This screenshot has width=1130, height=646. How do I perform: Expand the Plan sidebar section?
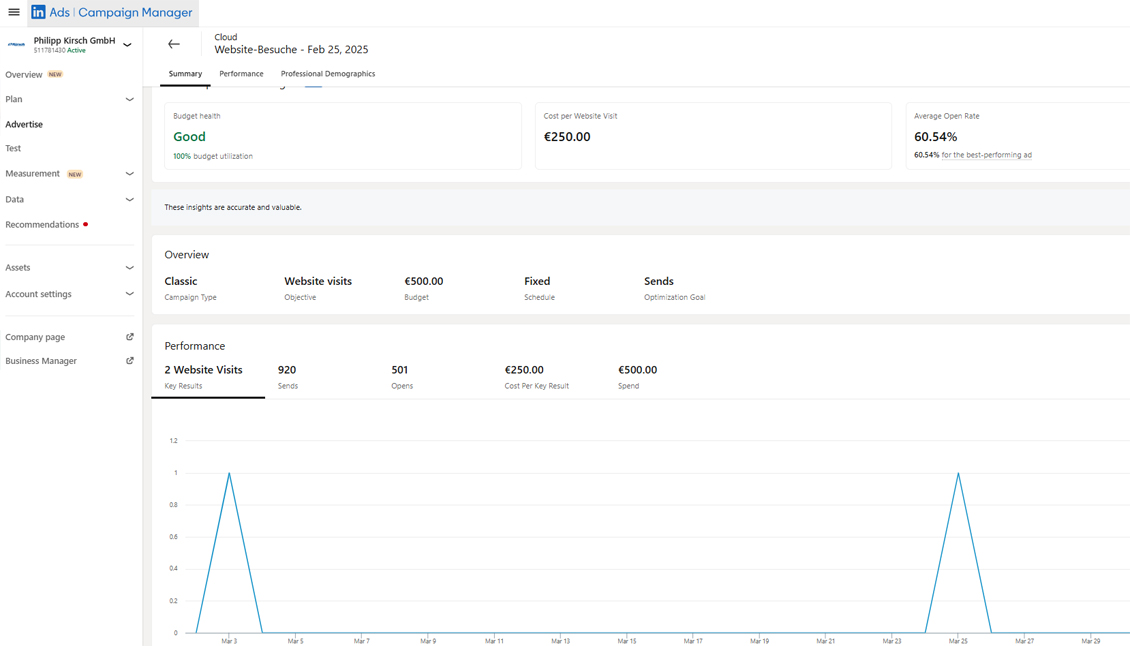tap(129, 99)
